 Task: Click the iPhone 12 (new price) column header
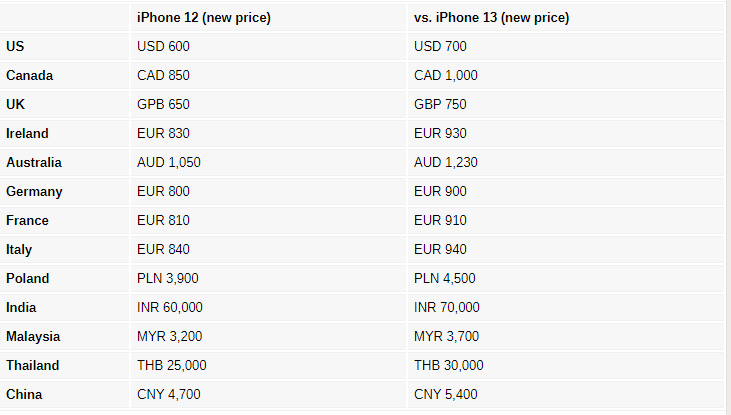203,18
